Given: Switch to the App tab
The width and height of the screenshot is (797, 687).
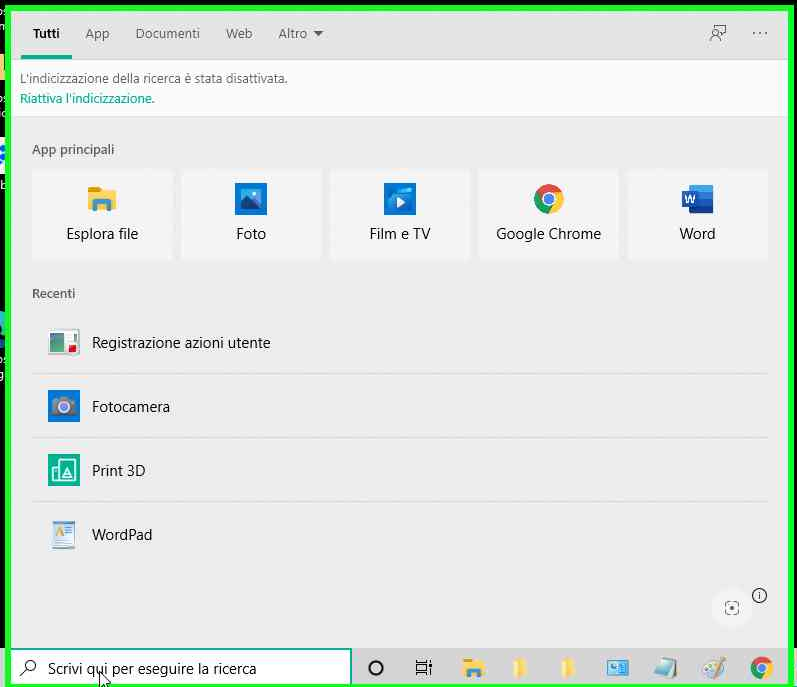Looking at the screenshot, I should coord(97,34).
